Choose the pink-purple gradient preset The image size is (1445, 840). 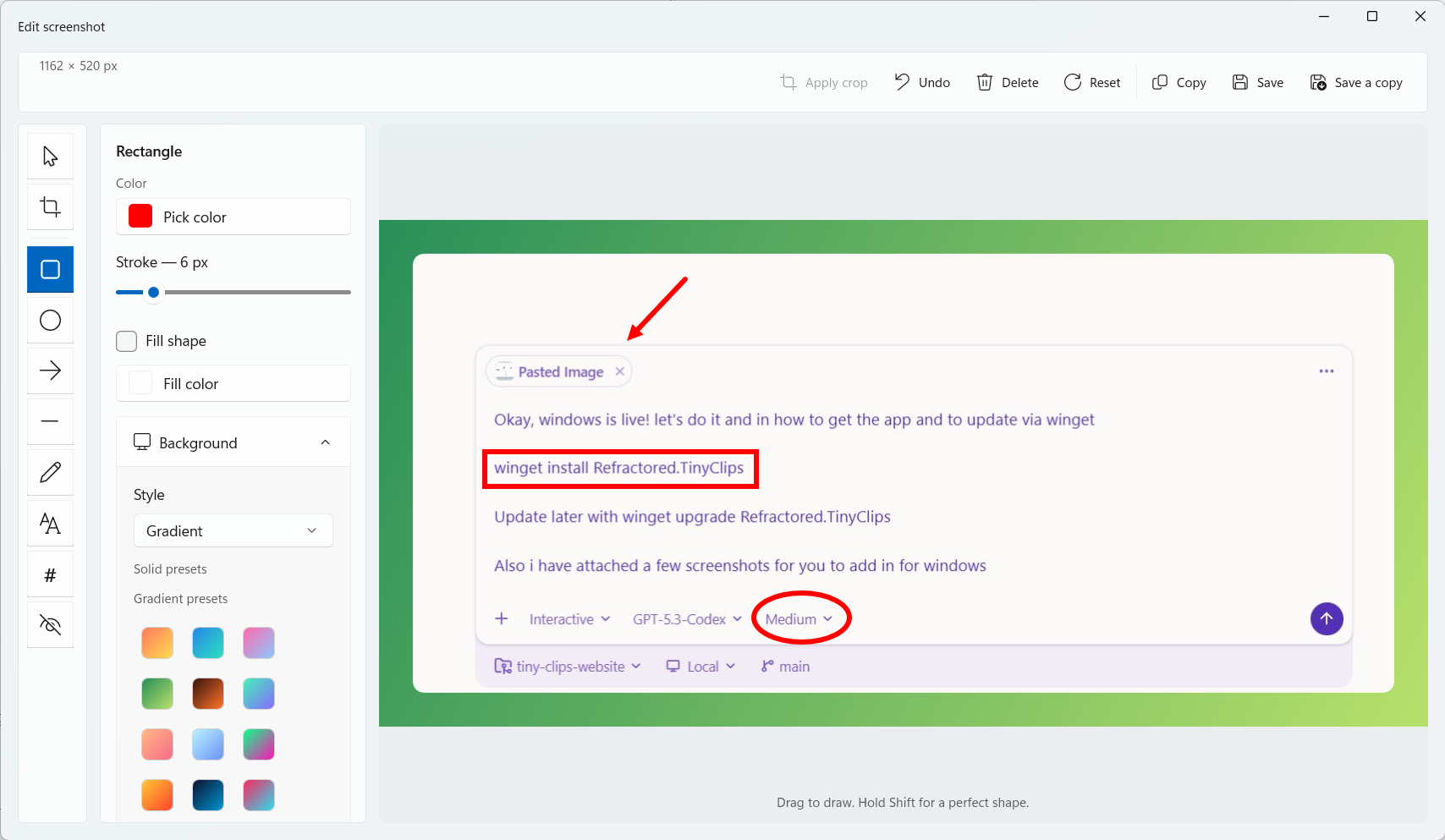(x=259, y=643)
